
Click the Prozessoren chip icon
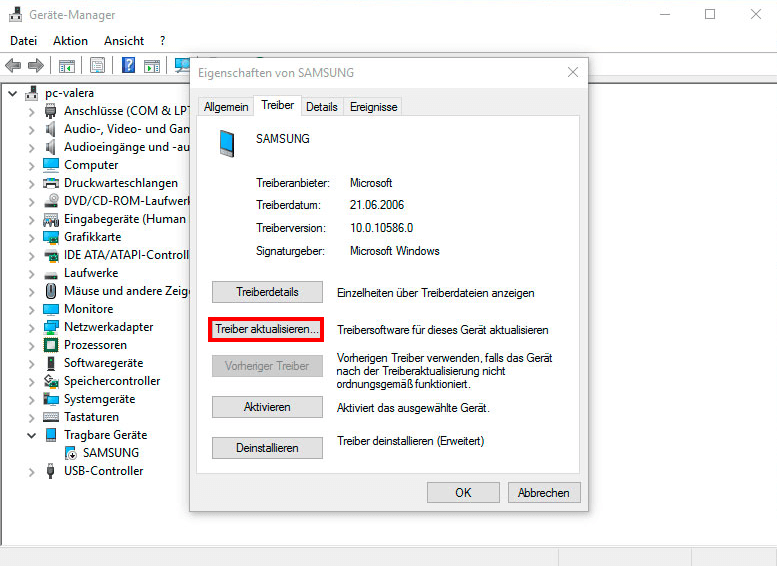tap(51, 345)
